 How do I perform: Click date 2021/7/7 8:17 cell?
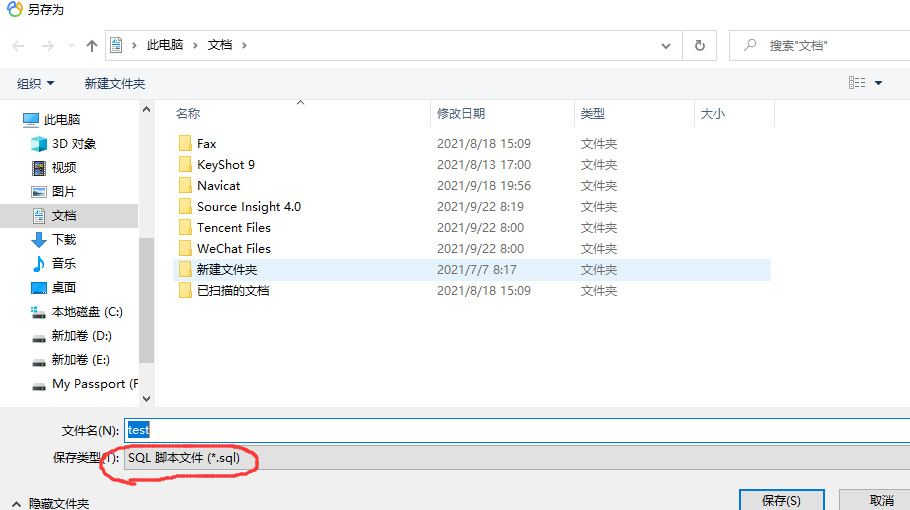[476, 269]
